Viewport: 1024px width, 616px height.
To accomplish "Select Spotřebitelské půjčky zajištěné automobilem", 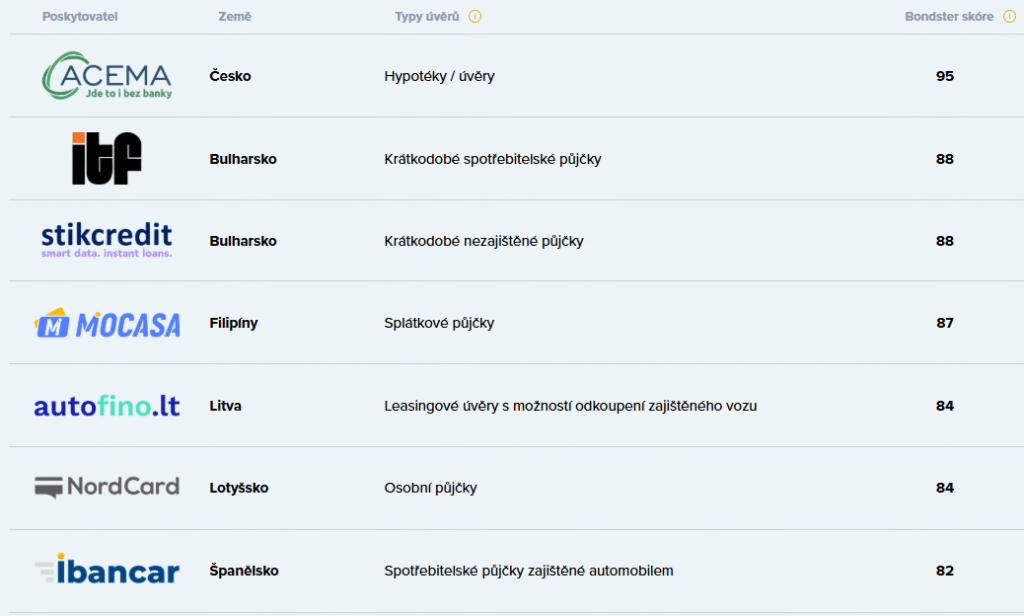I will click(528, 570).
